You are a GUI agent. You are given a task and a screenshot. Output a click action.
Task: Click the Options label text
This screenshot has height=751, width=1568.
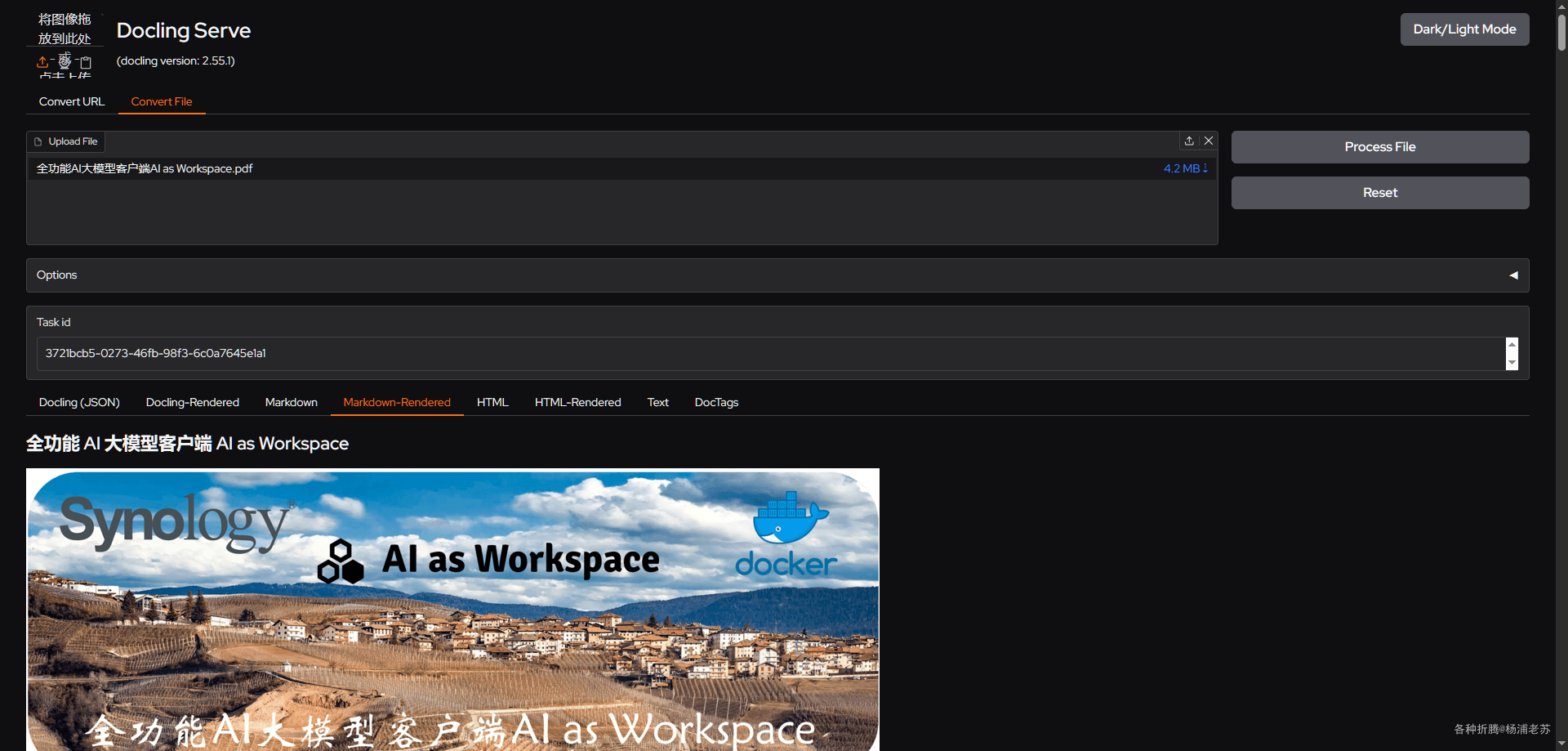tap(57, 275)
